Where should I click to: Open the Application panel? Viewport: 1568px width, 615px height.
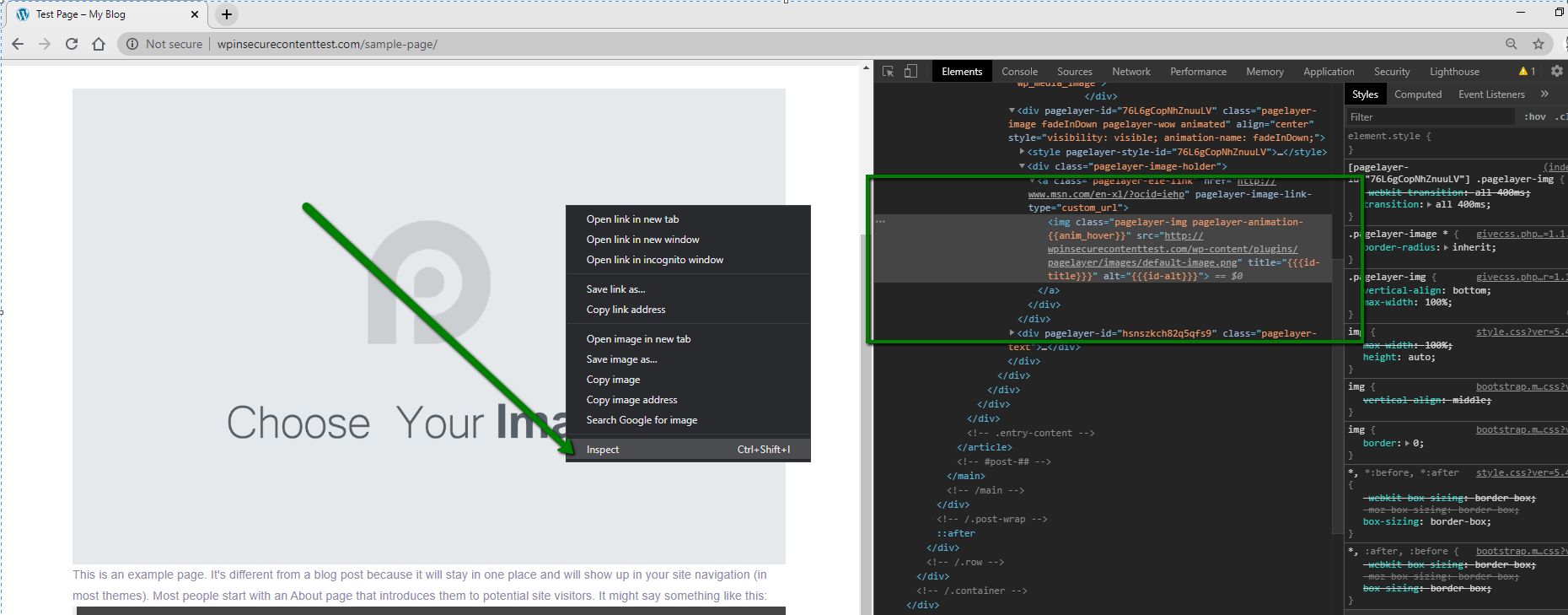pyautogui.click(x=1329, y=72)
